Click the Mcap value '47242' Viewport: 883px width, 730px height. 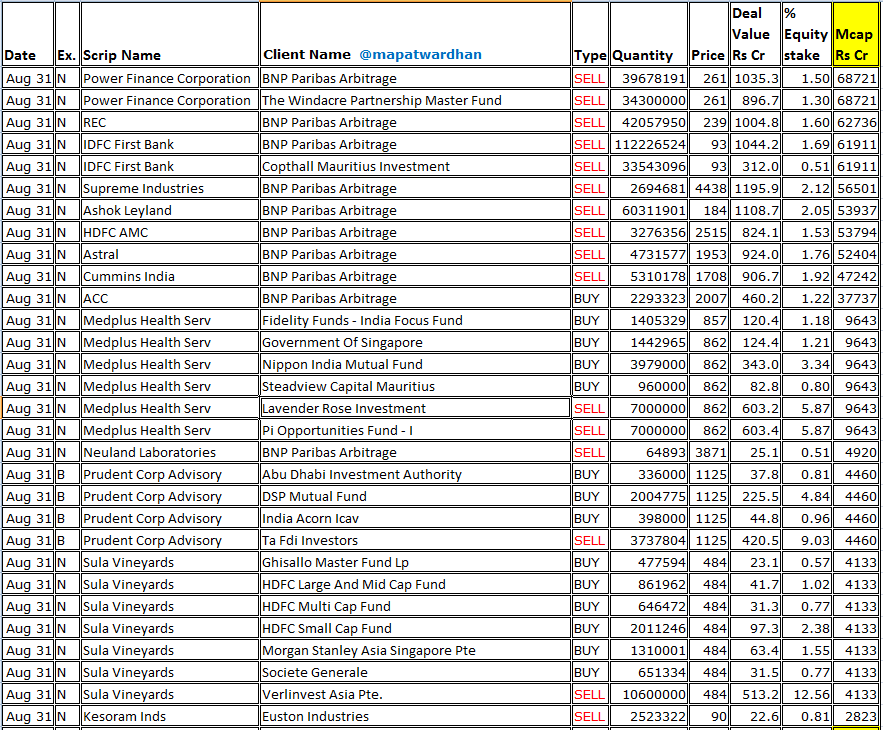[x=857, y=276]
